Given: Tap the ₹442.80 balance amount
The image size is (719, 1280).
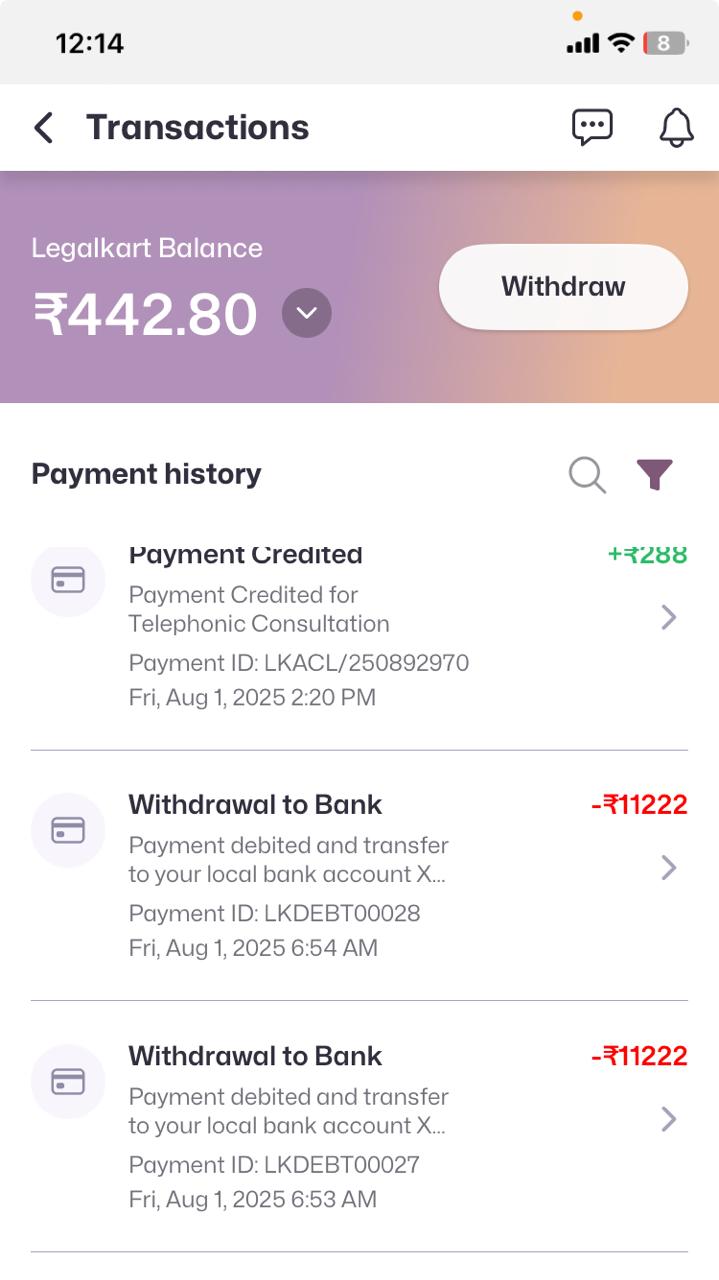Looking at the screenshot, I should point(146,314).
